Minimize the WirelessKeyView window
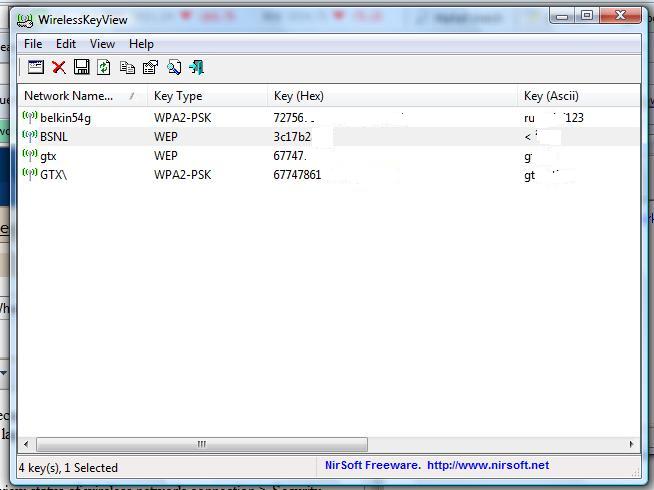The width and height of the screenshot is (654, 490). coord(562,16)
